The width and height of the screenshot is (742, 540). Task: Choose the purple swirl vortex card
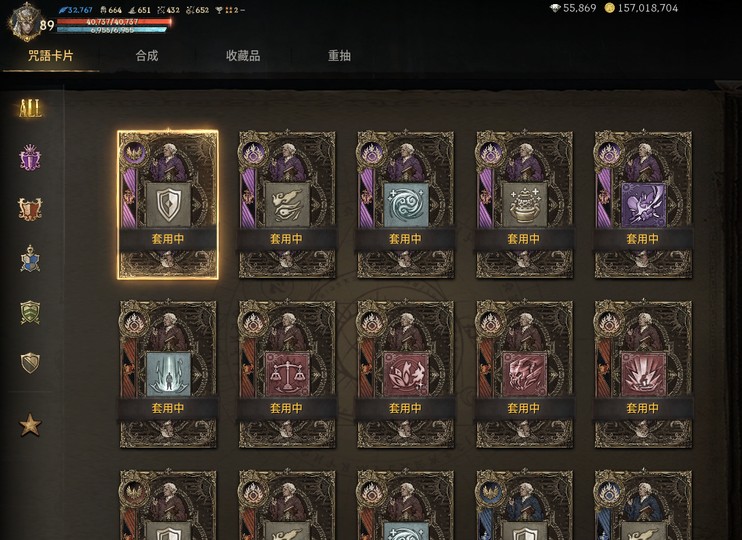click(x=406, y=204)
